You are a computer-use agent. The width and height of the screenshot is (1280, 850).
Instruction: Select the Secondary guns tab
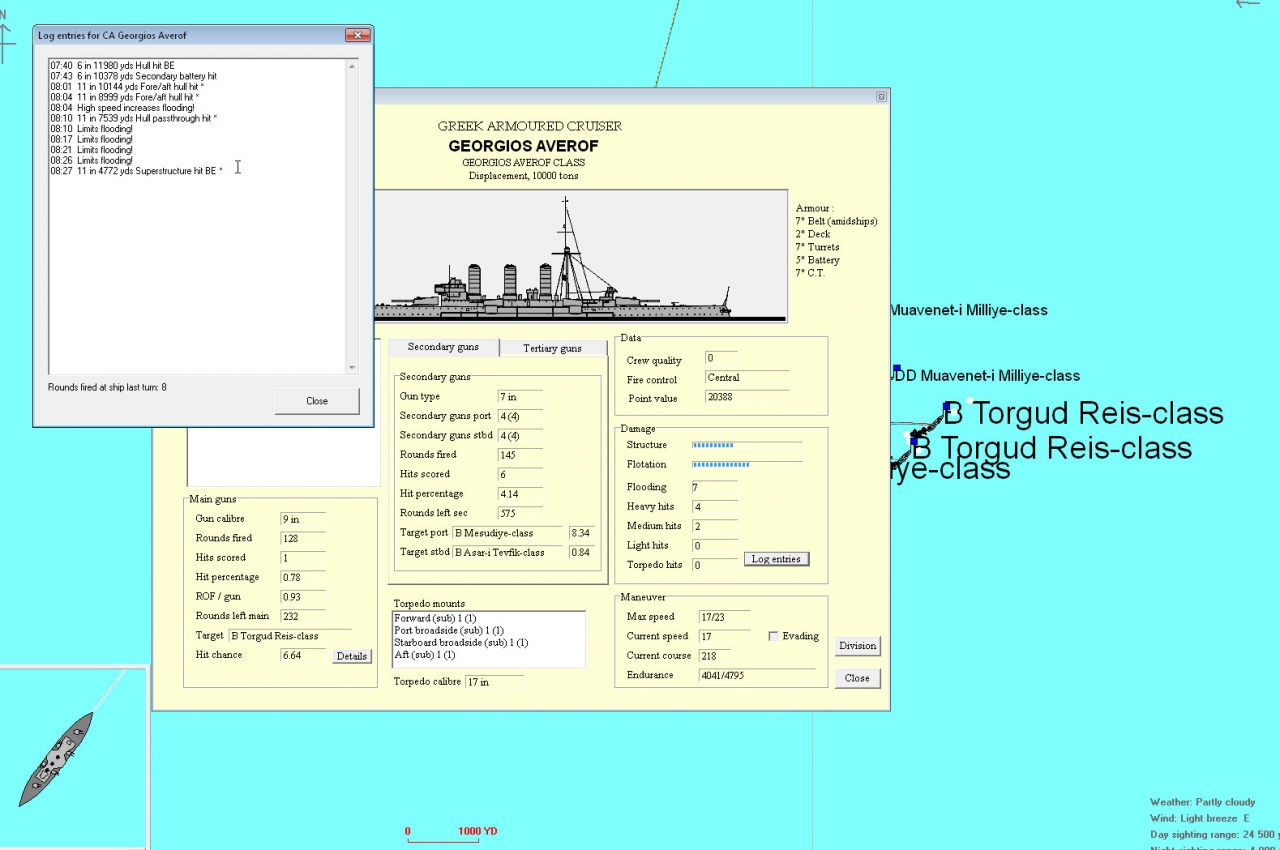[443, 347]
